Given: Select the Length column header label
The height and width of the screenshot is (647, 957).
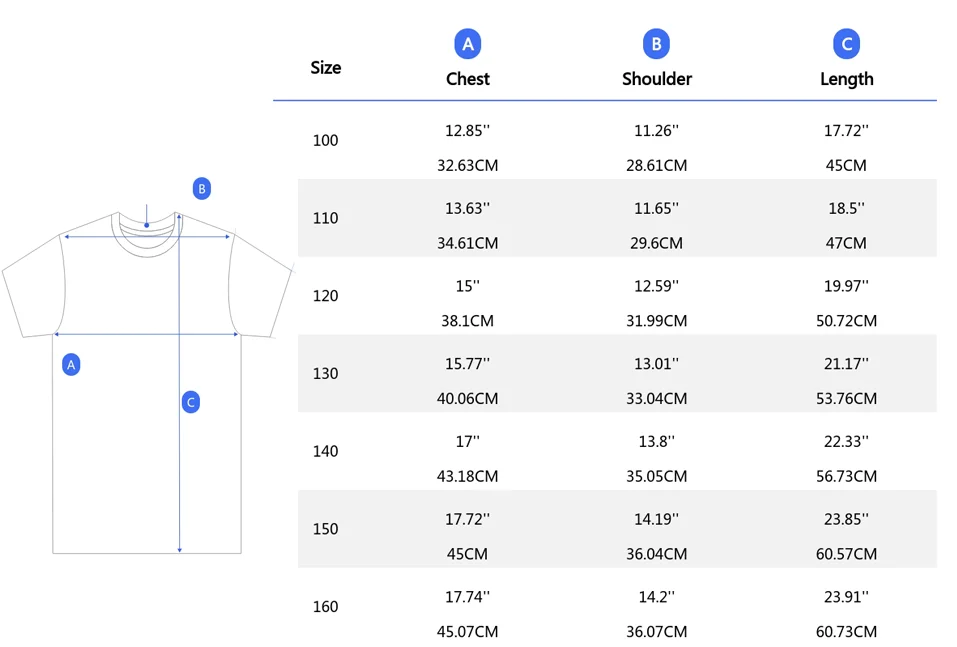Looking at the screenshot, I should pos(846,79).
